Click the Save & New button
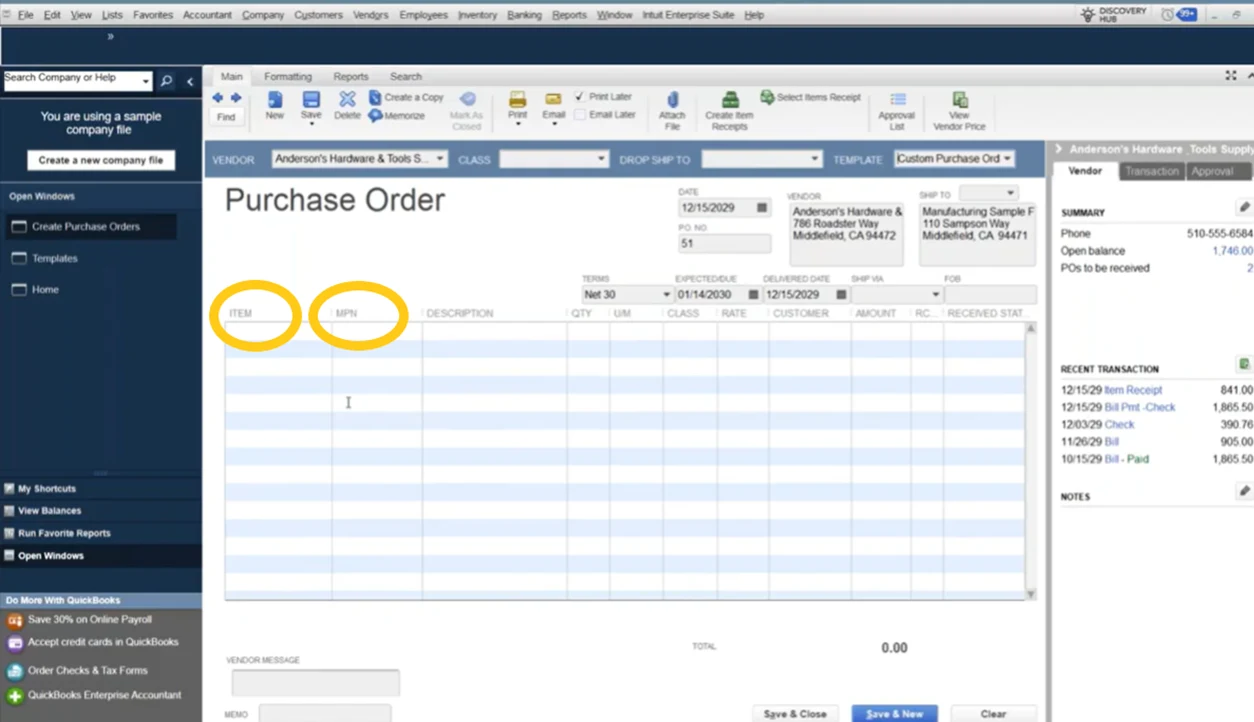 pos(894,714)
